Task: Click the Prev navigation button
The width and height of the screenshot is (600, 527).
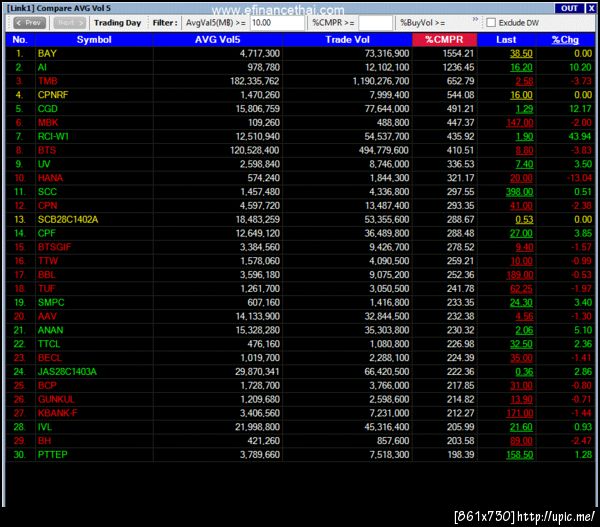Action: [x=29, y=23]
